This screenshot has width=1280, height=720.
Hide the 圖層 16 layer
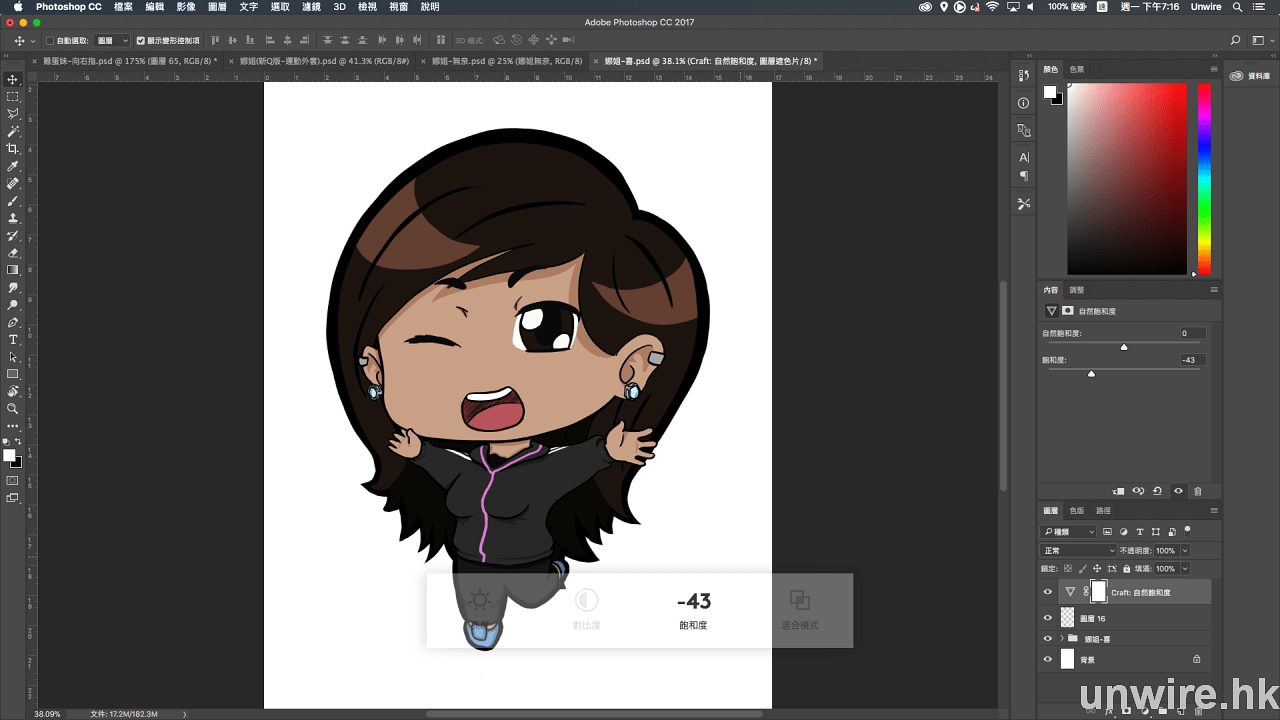tap(1047, 619)
